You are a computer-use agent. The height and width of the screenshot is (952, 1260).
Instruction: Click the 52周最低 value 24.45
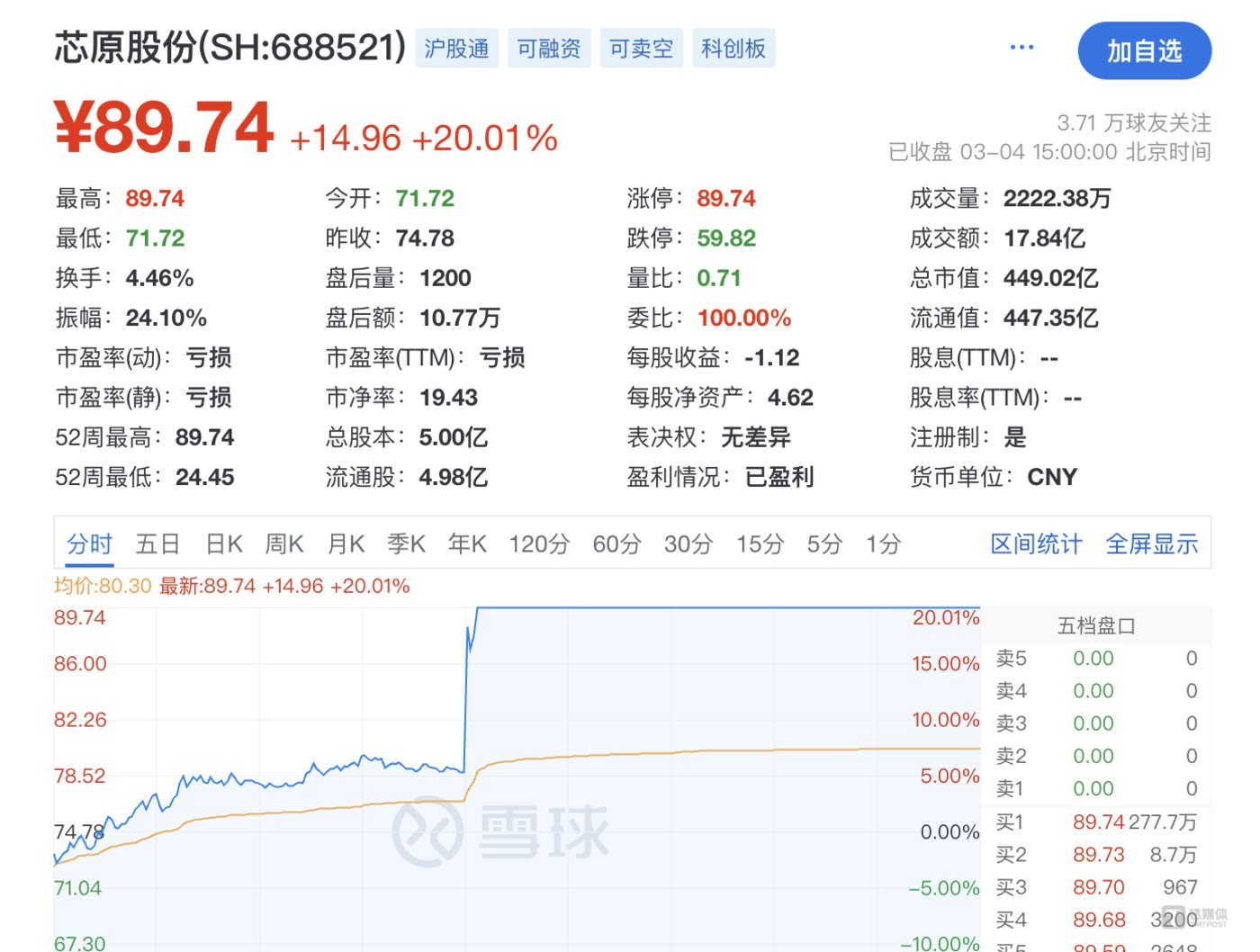[x=204, y=478]
